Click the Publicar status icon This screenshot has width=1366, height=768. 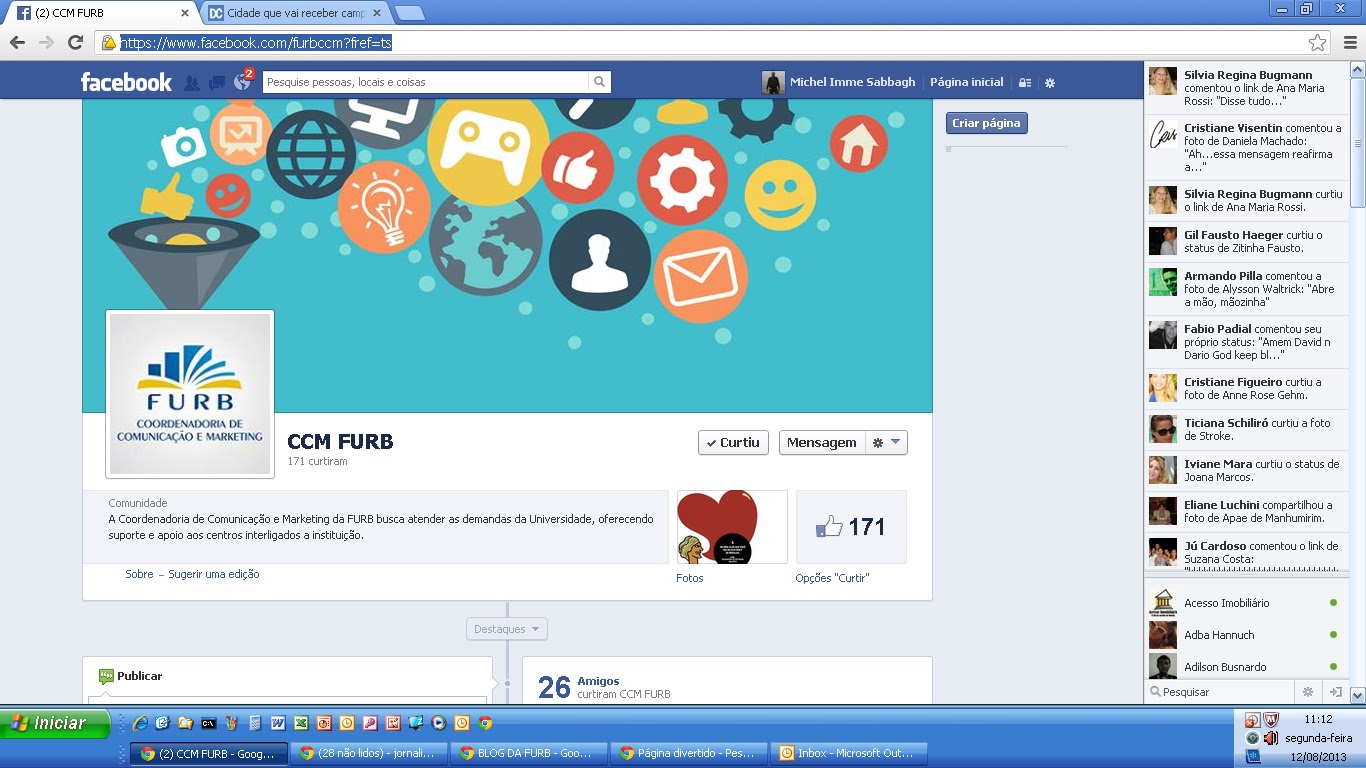106,676
